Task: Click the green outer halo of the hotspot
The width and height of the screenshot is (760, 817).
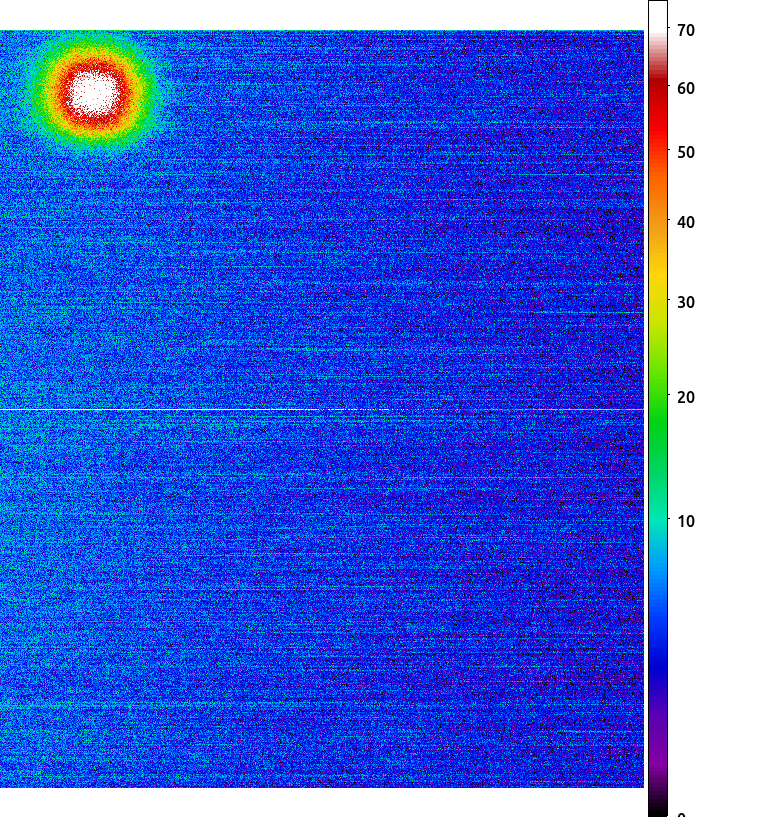Action: [x=94, y=143]
